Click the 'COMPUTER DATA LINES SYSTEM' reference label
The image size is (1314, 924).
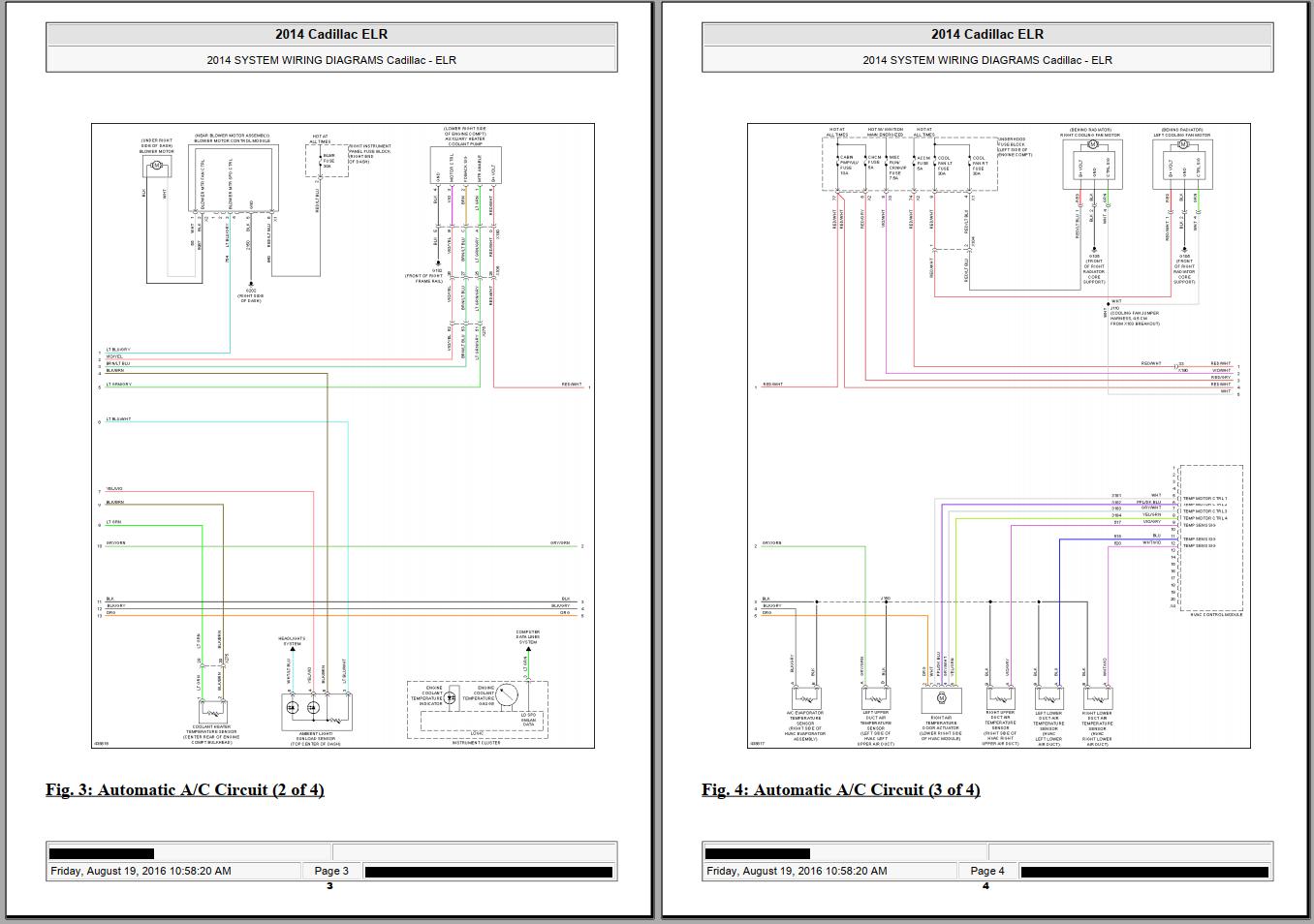(527, 637)
